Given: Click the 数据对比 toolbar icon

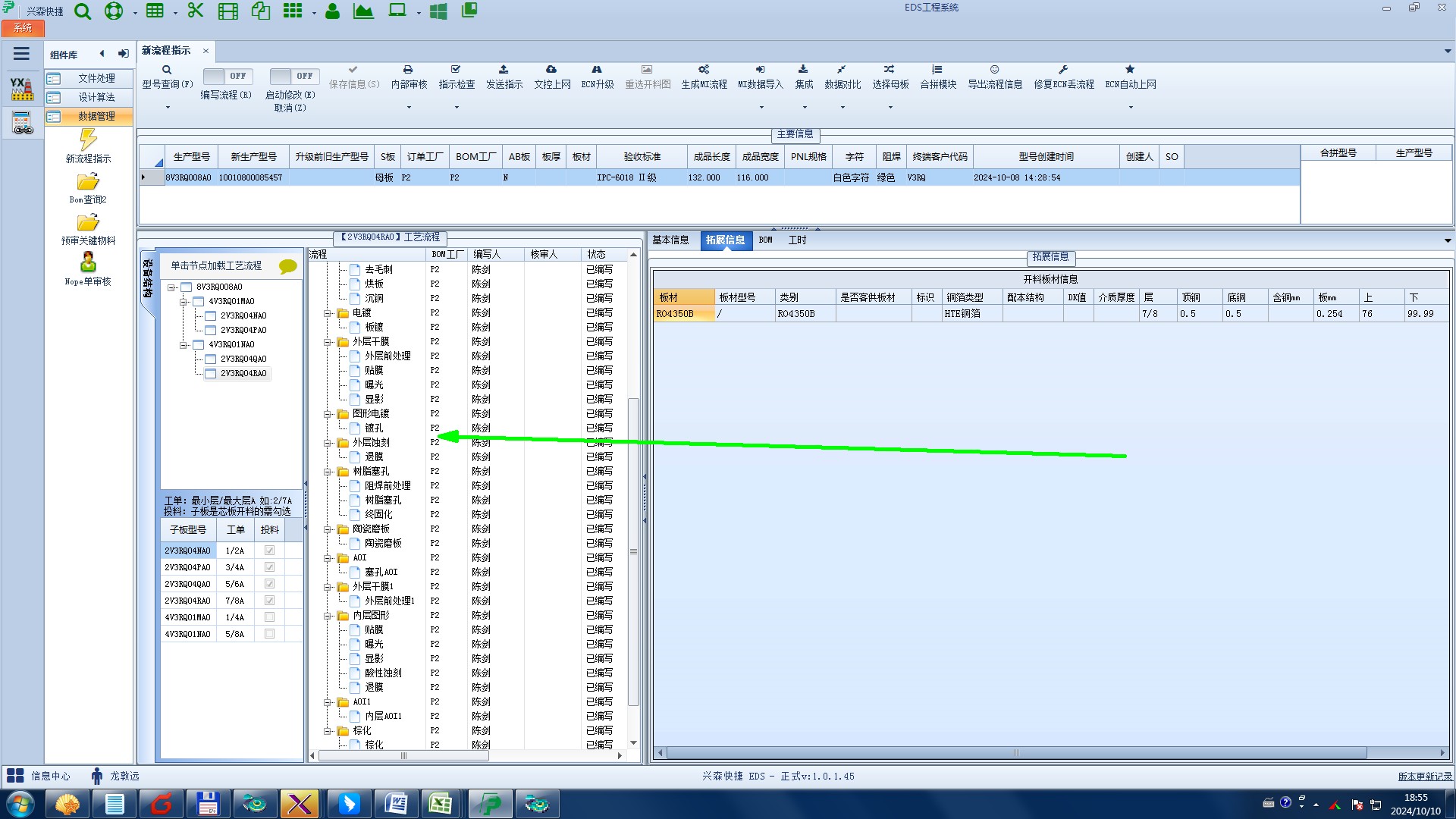Looking at the screenshot, I should [x=842, y=70].
